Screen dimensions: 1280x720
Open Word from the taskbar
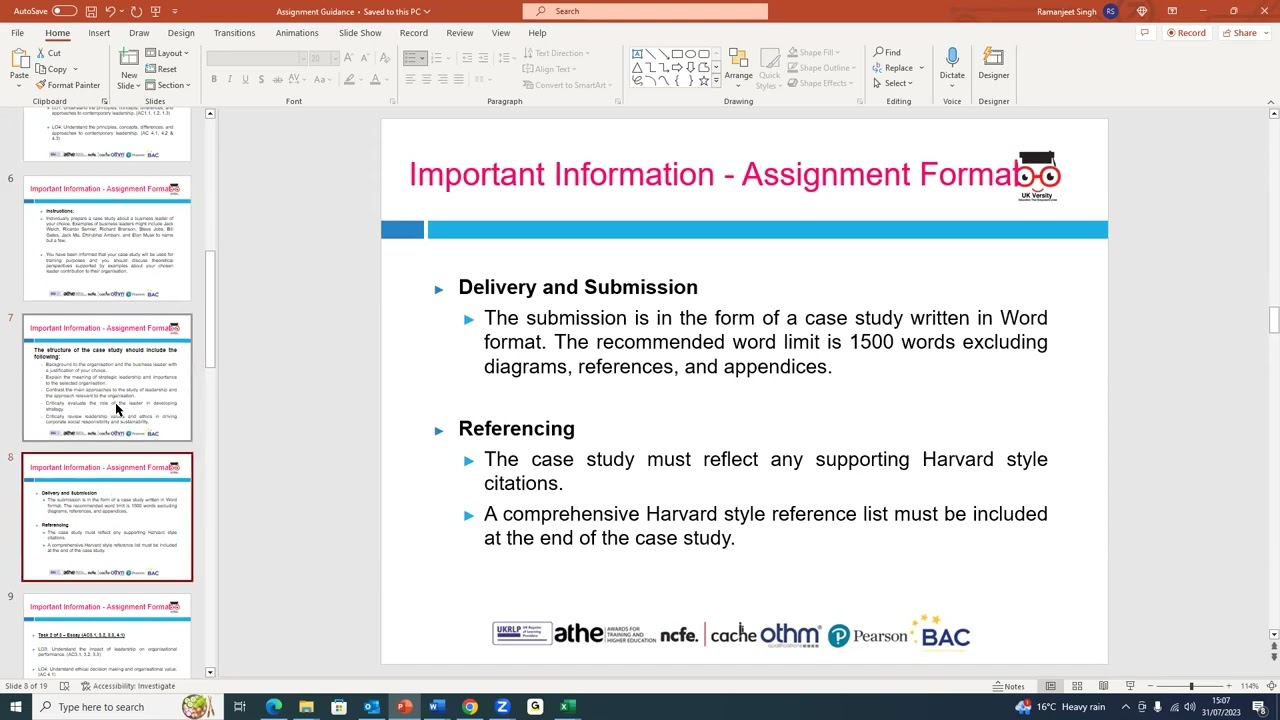(x=436, y=707)
